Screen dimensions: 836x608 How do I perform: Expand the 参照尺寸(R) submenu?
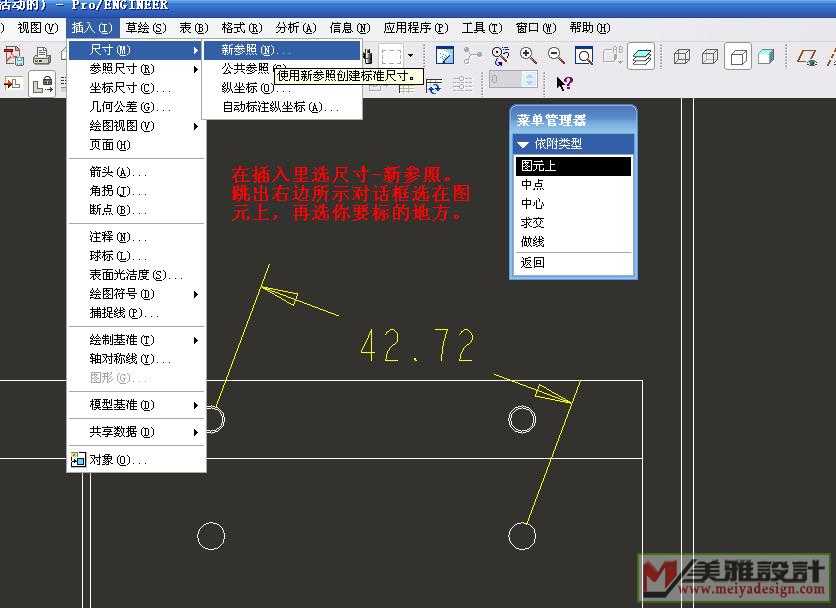135,69
